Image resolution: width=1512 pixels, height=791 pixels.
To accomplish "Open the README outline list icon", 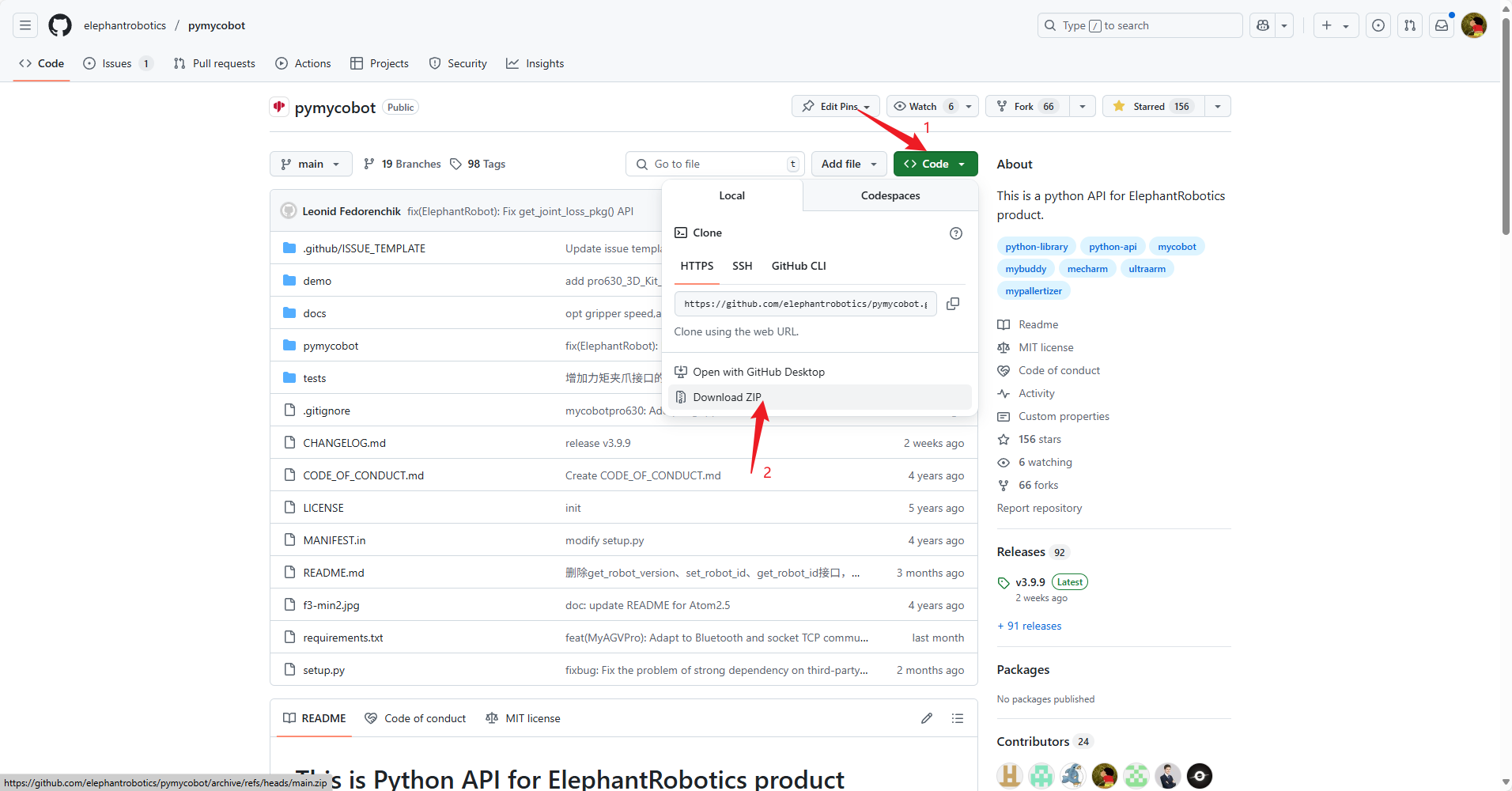I will point(958,718).
